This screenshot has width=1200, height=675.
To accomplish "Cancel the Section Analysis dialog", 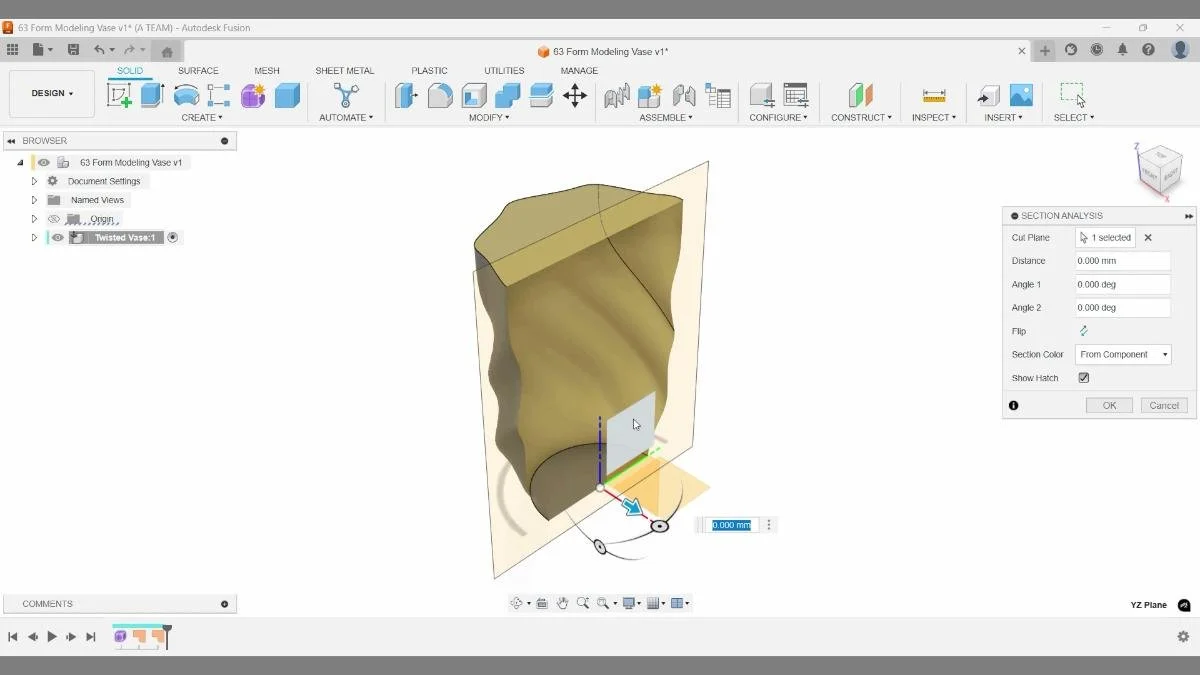I will coord(1163,405).
